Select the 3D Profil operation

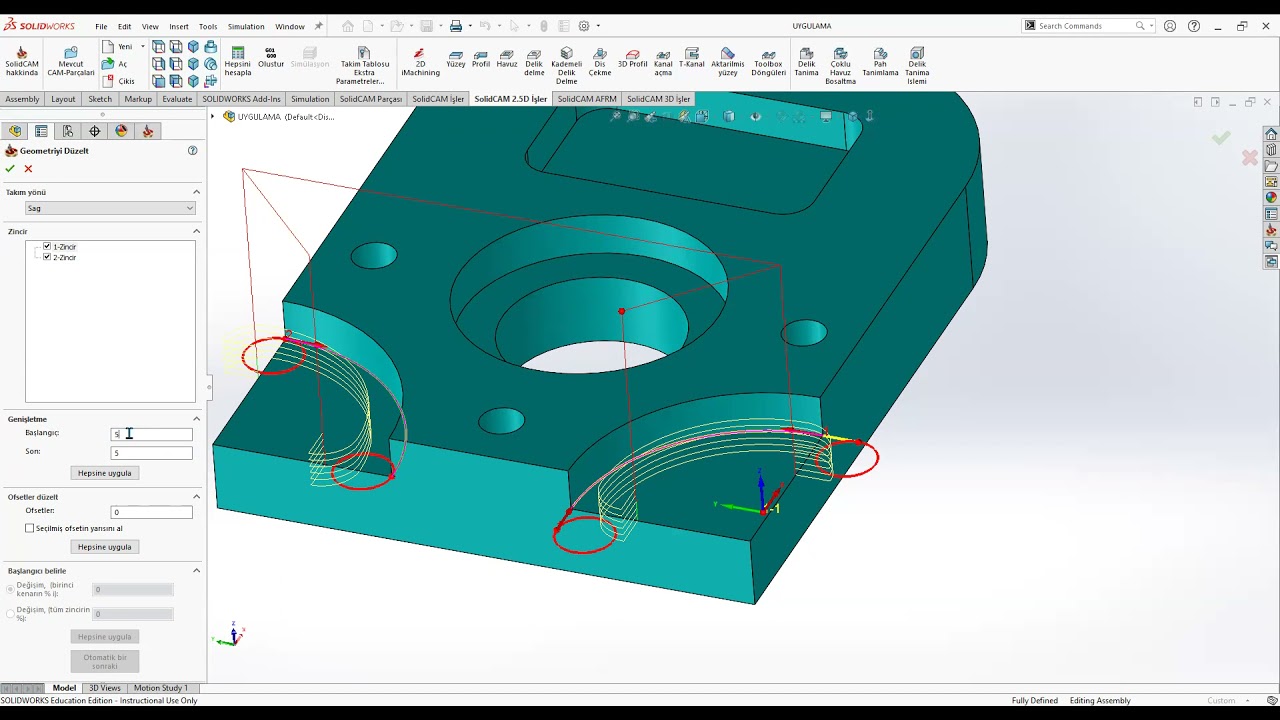tap(632, 59)
